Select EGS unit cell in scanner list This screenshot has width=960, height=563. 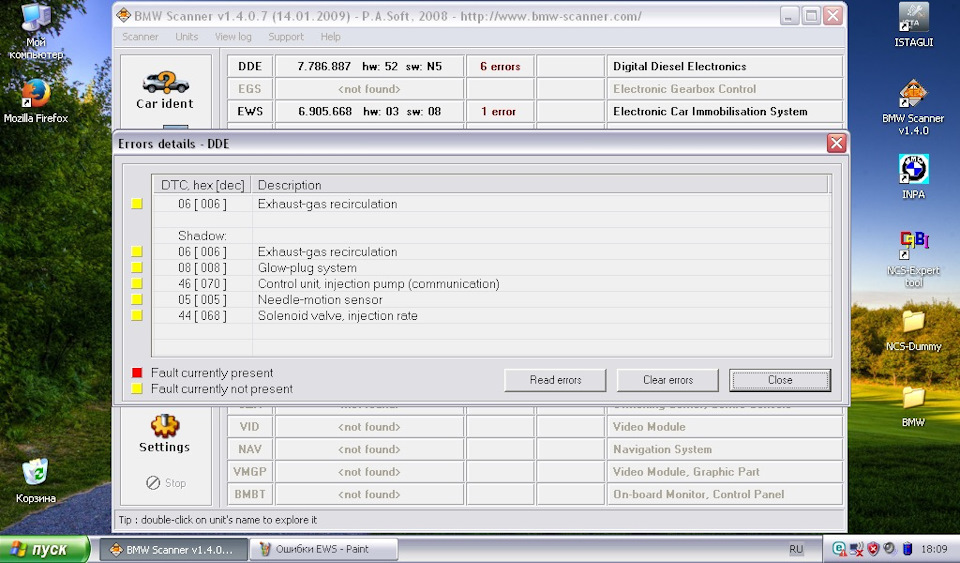250,89
